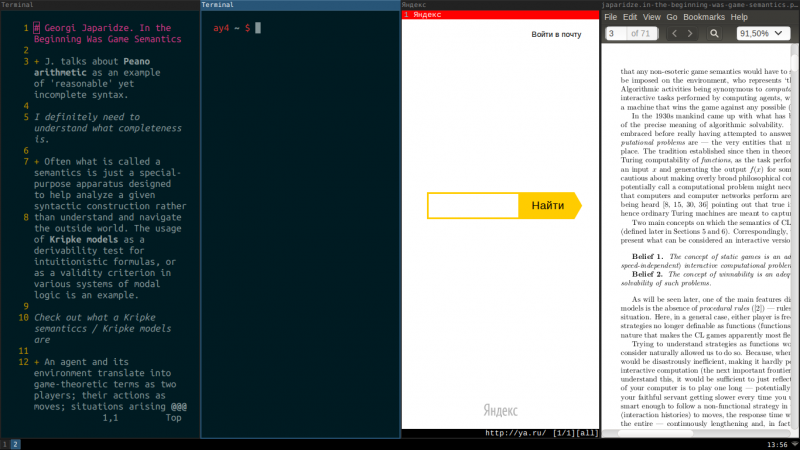Focus the Yandex search input box
The width and height of the screenshot is (800, 450).
click(473, 206)
